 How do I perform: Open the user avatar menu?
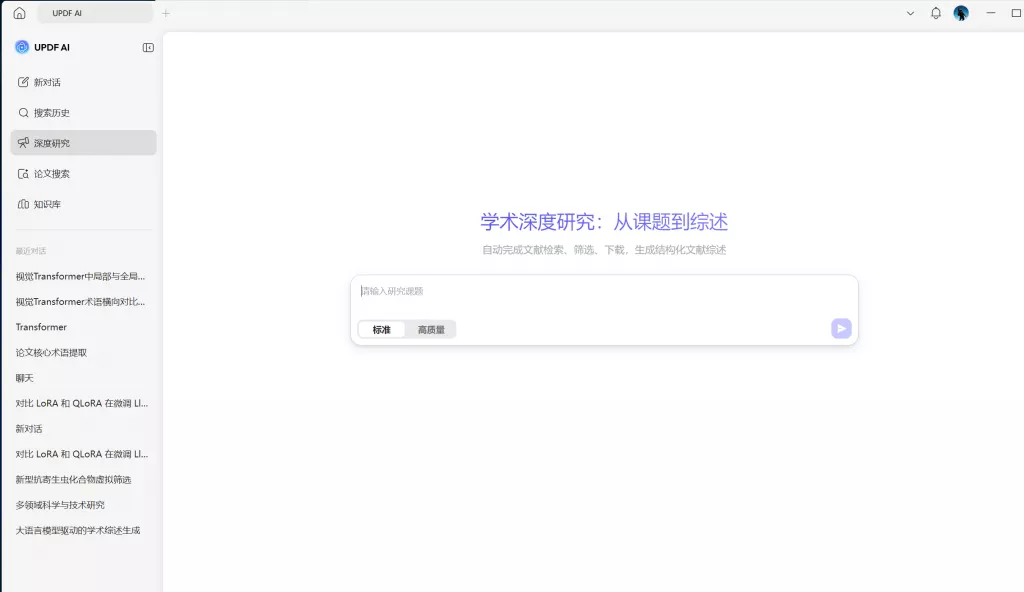960,13
